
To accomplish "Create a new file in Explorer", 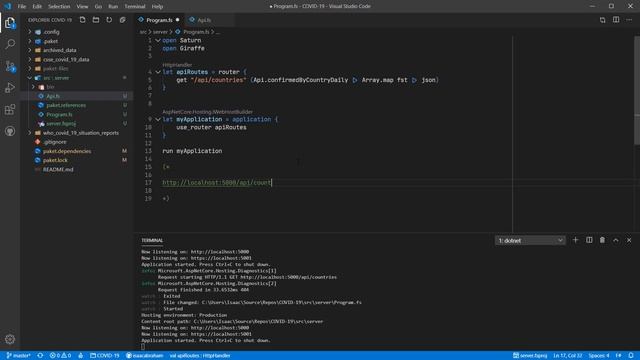I will point(82,20).
